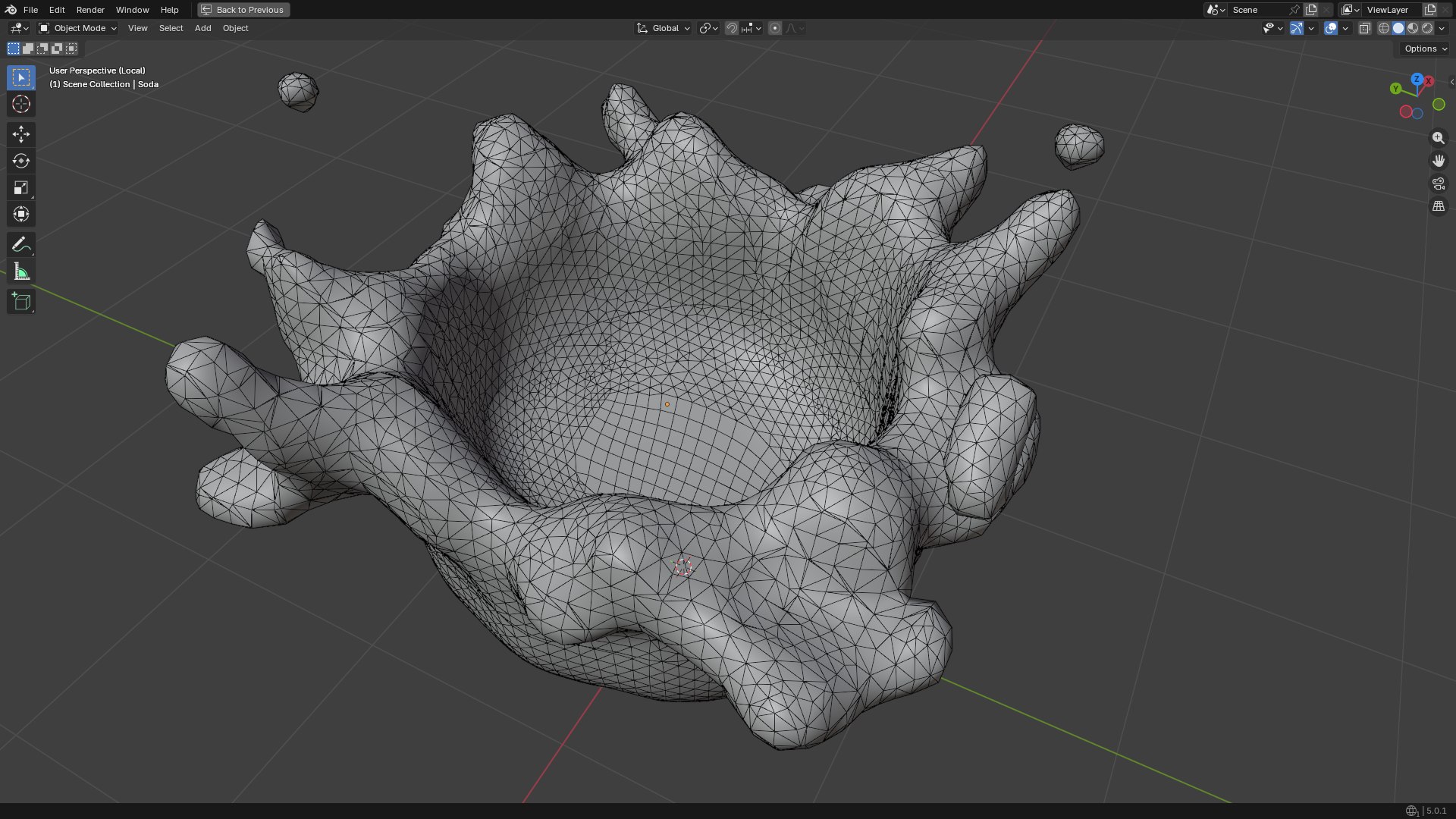This screenshot has height=819, width=1456.
Task: Click the pan view hand icon
Action: pyautogui.click(x=1438, y=161)
